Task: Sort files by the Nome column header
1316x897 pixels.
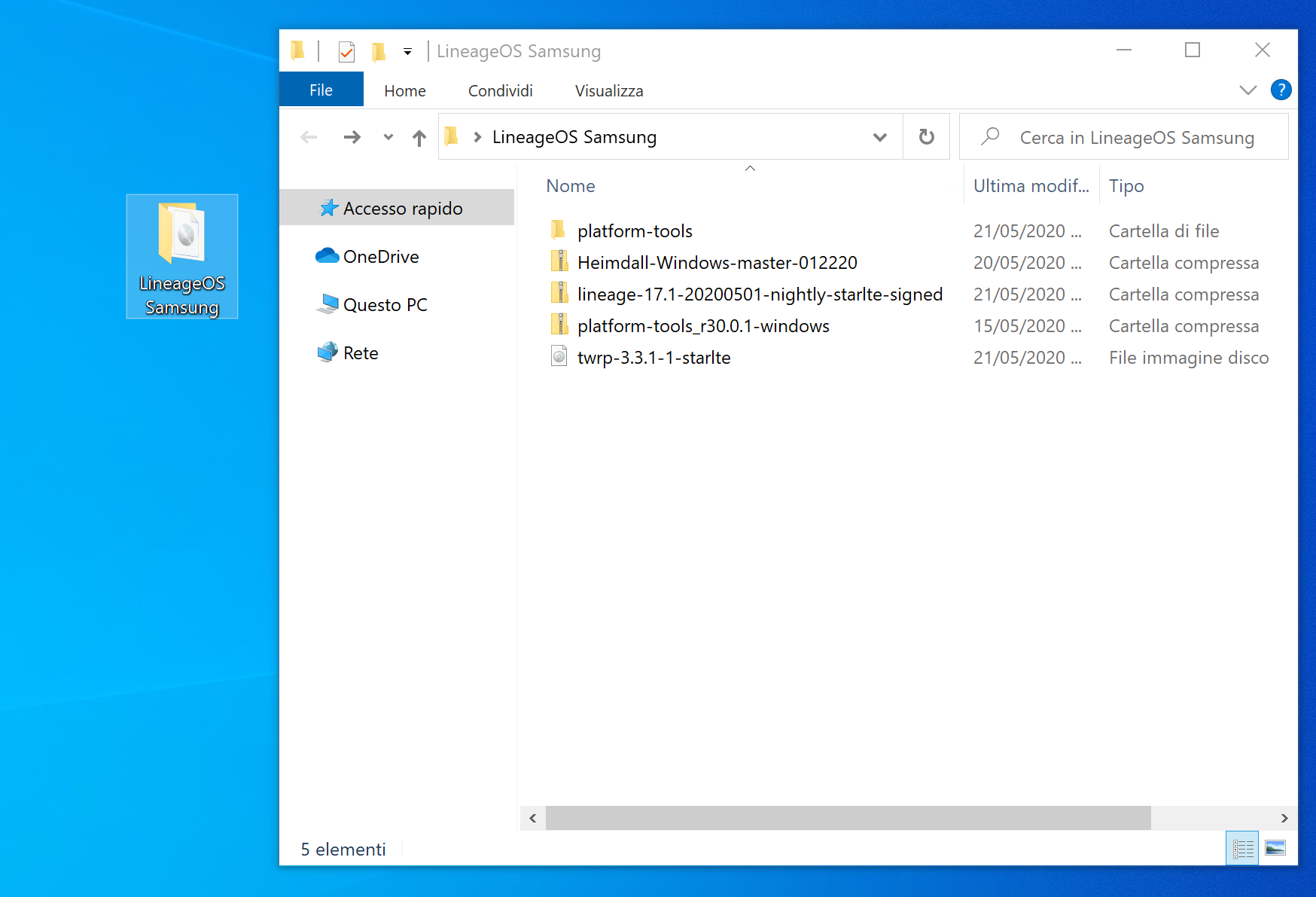Action: coord(571,186)
